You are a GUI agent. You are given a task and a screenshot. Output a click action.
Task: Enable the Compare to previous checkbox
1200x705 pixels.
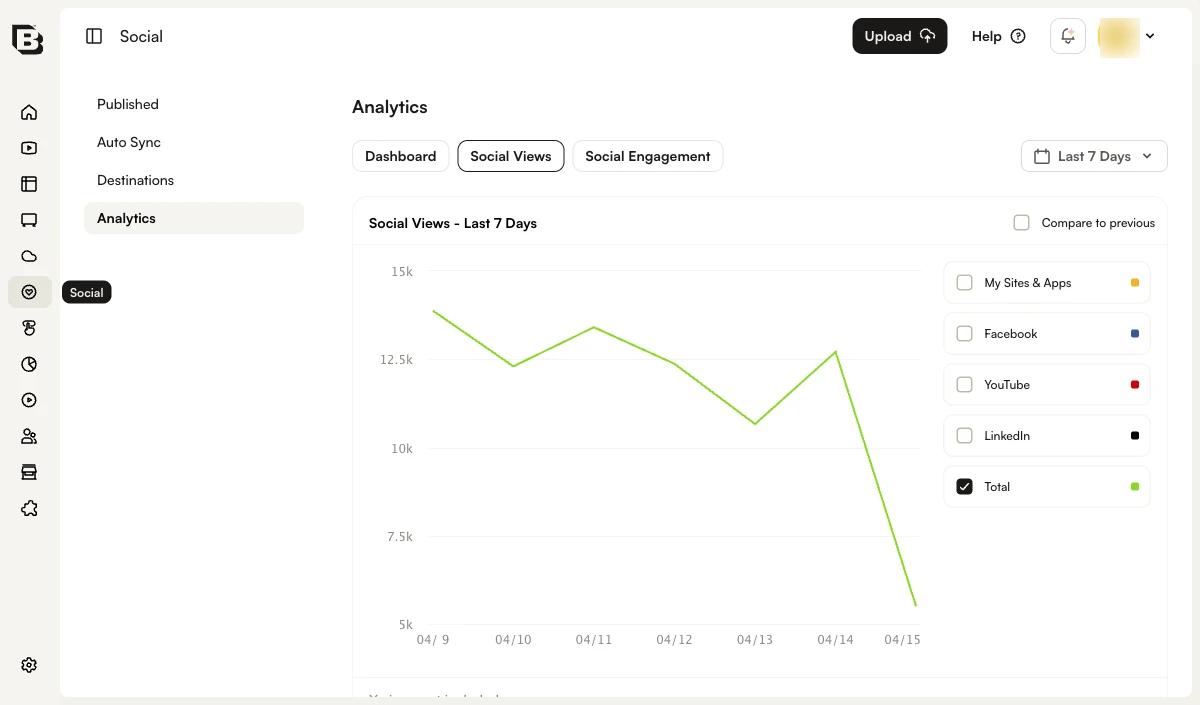point(1021,223)
